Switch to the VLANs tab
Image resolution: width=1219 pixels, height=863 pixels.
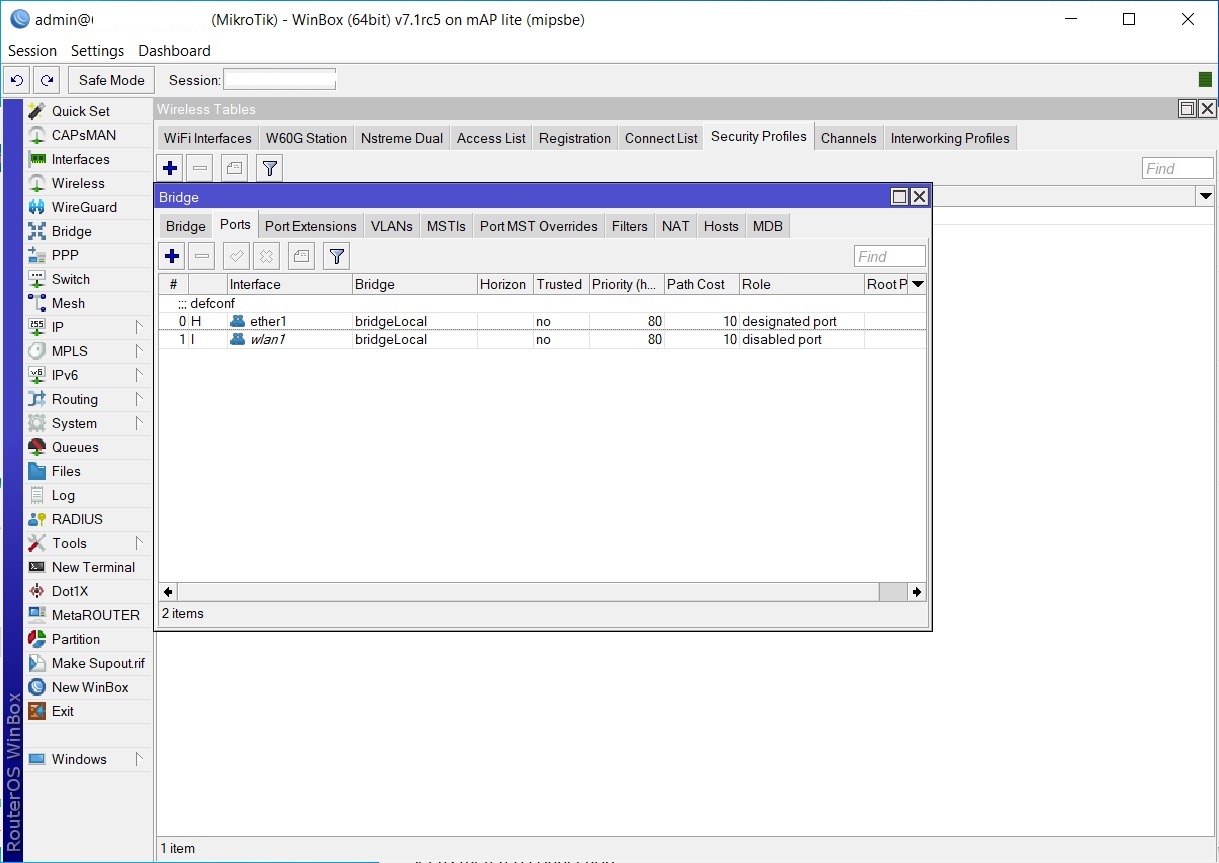[391, 226]
